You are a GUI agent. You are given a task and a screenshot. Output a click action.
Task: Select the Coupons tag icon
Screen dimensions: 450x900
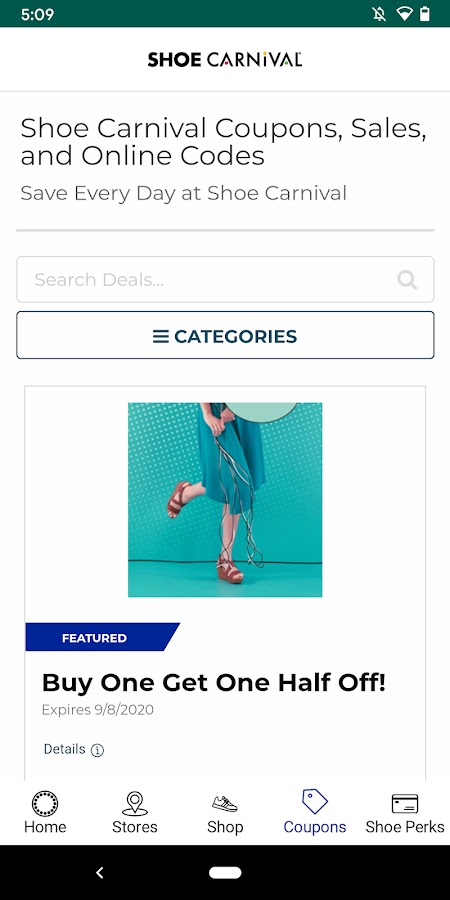click(x=315, y=801)
